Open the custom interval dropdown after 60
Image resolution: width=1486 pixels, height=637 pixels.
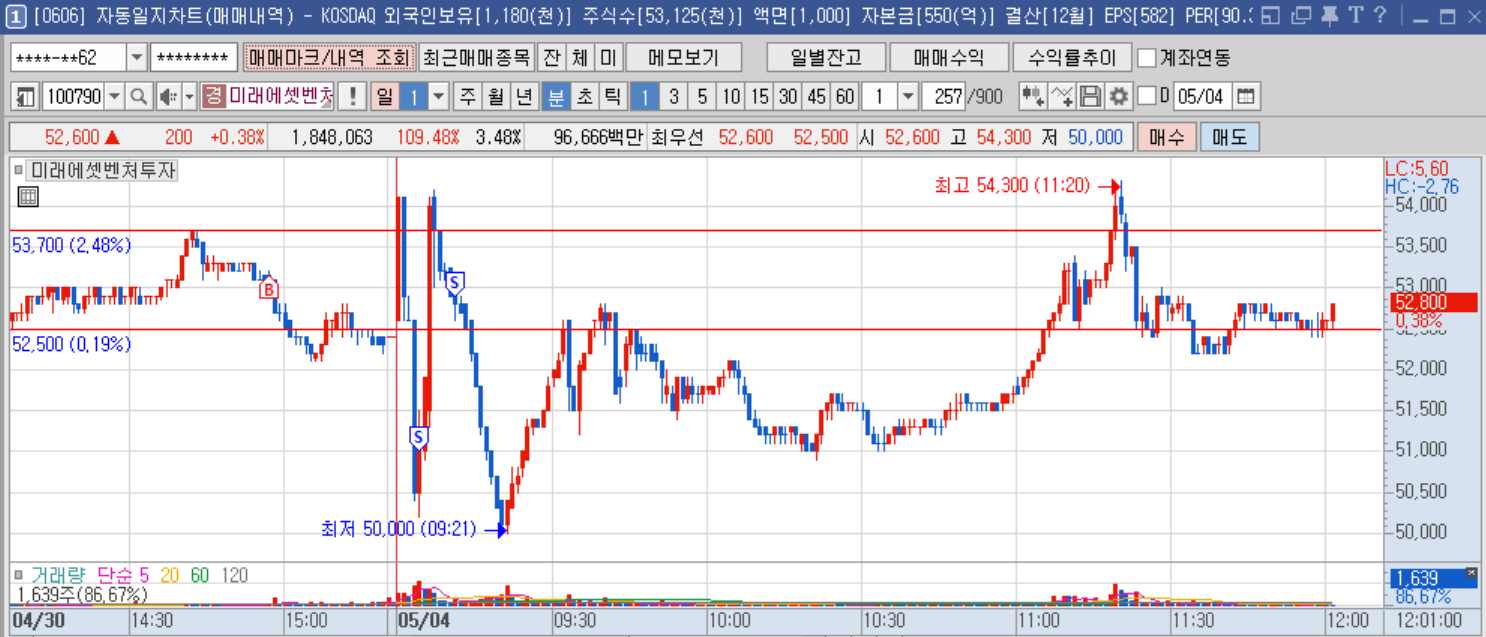coord(908,97)
